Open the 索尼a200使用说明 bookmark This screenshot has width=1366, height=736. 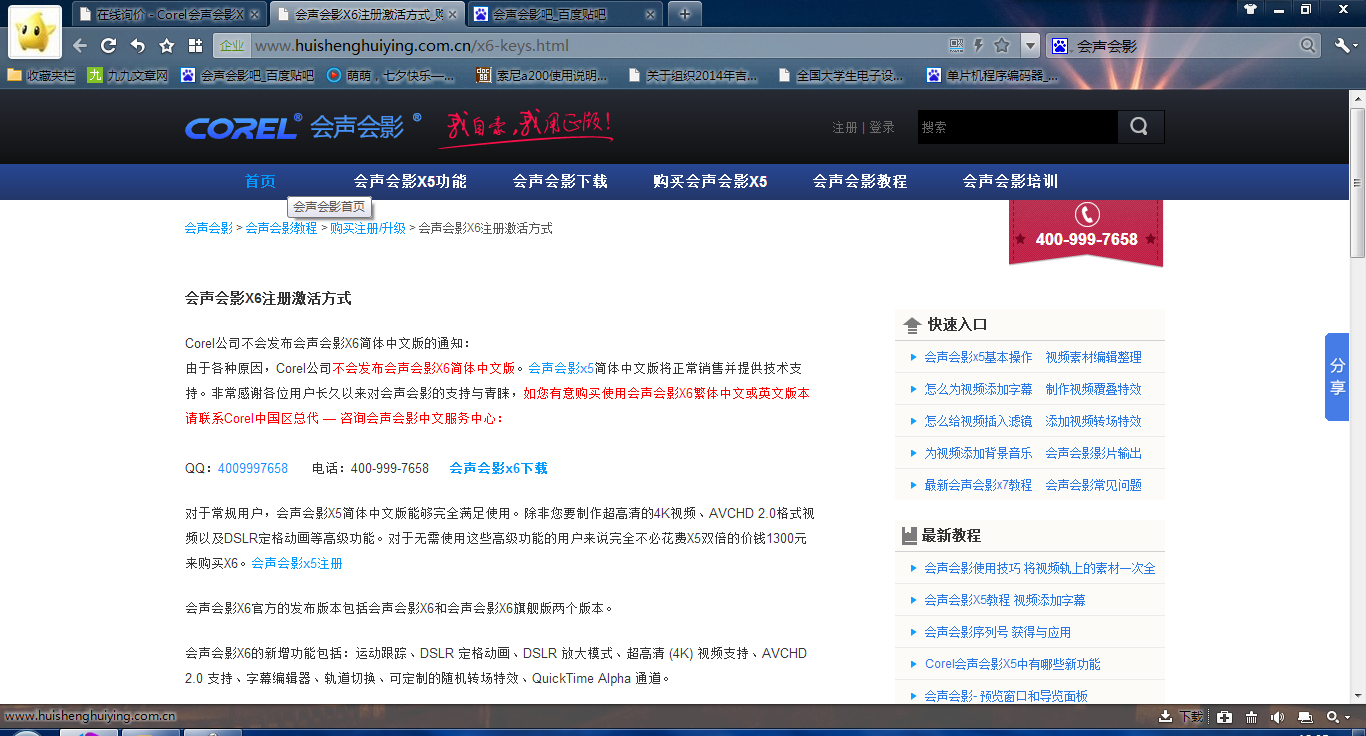pos(542,75)
